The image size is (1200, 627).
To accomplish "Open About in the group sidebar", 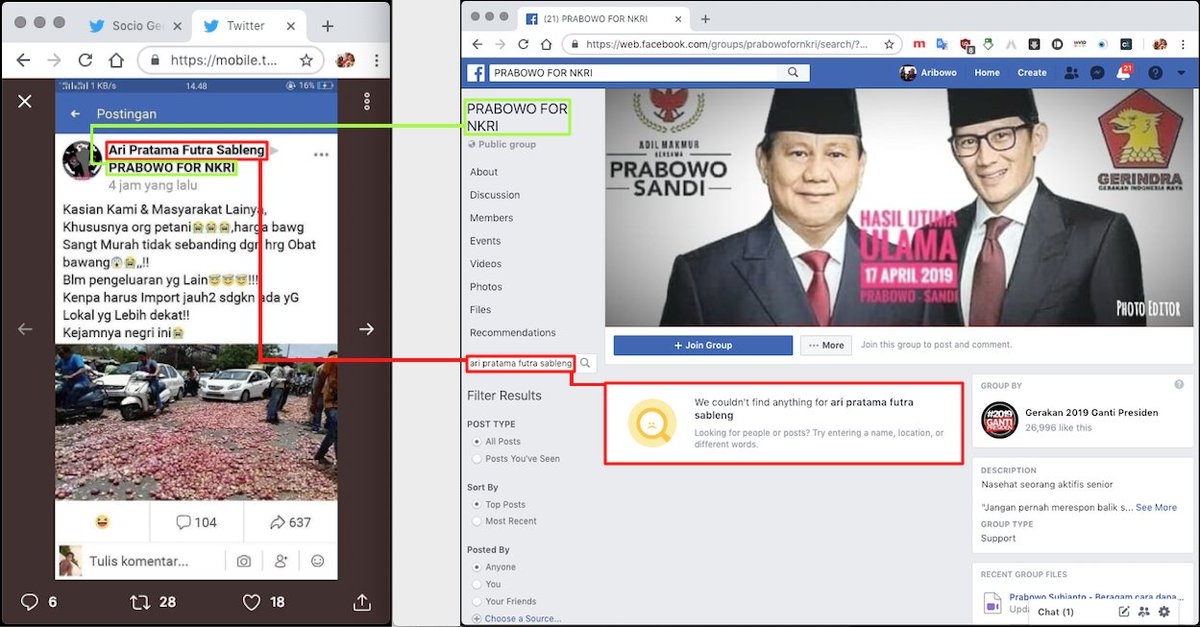I will [x=484, y=172].
